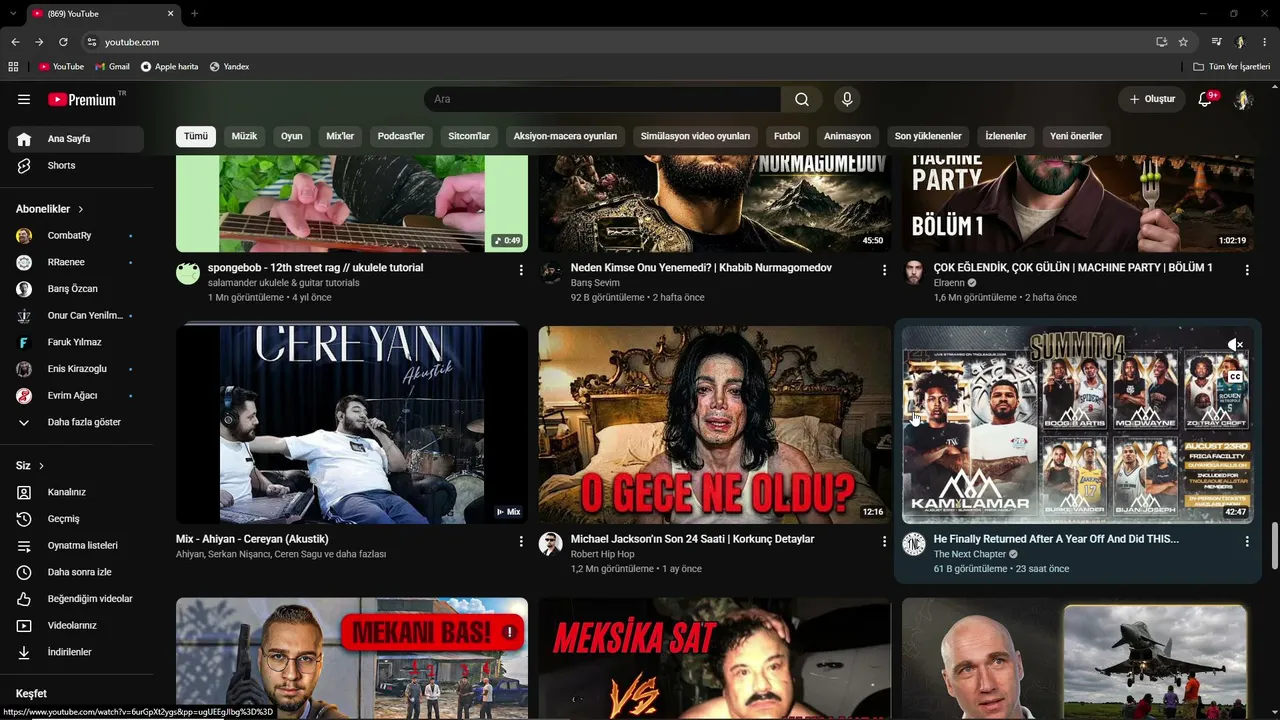Open CombatRy channel from subscriptions
This screenshot has height=720, width=1280.
point(76,236)
